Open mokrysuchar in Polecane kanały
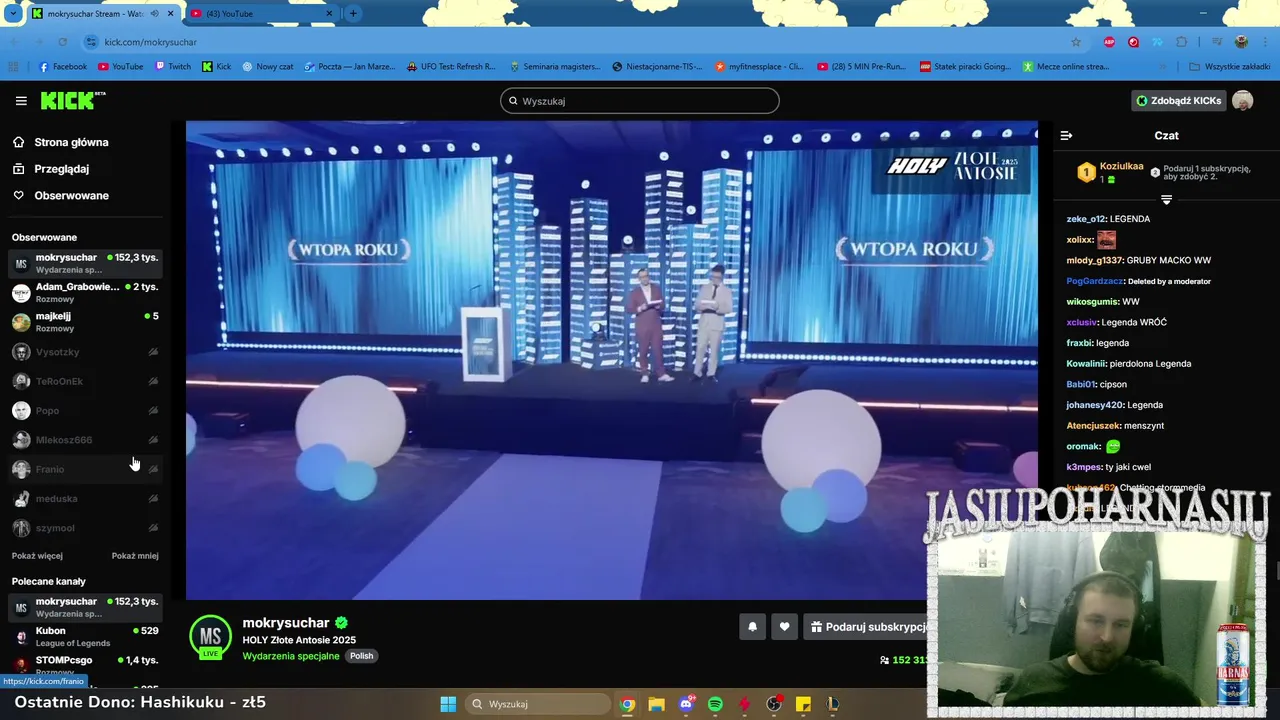1280x720 pixels. point(85,607)
